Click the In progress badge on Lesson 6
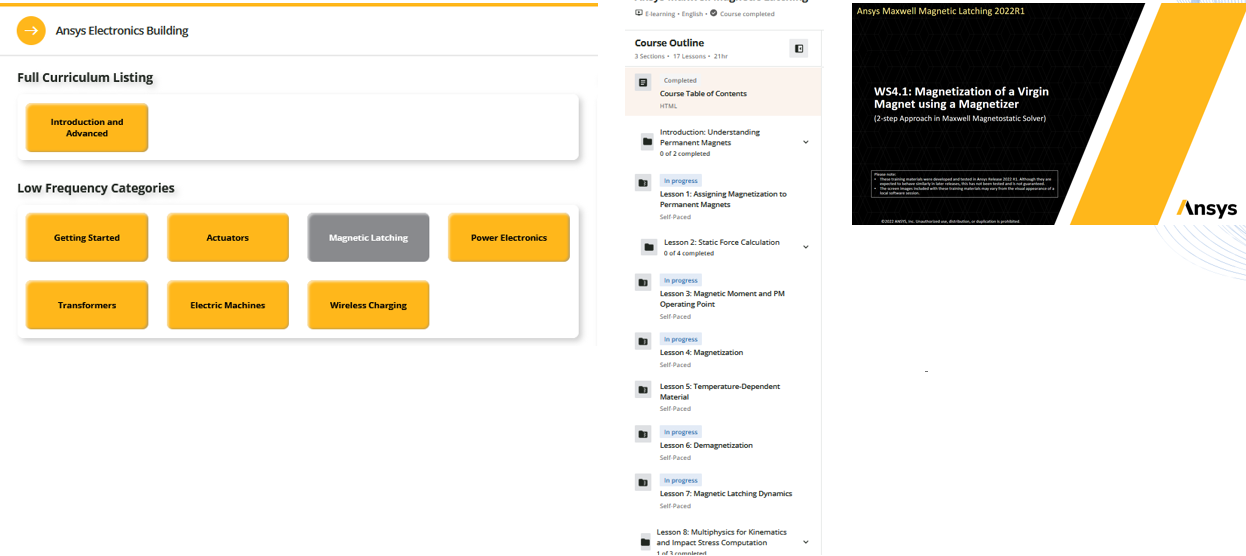This screenshot has width=1246, height=556. point(680,431)
